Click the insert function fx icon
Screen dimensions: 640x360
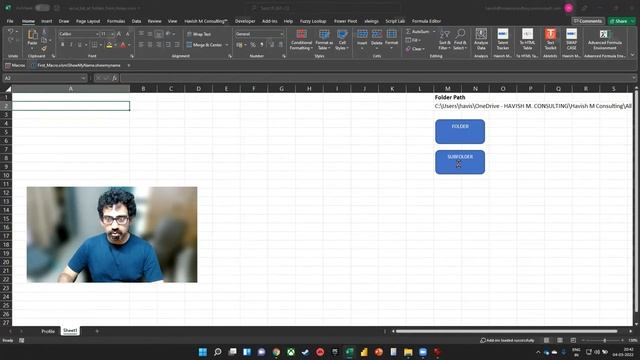[115, 78]
